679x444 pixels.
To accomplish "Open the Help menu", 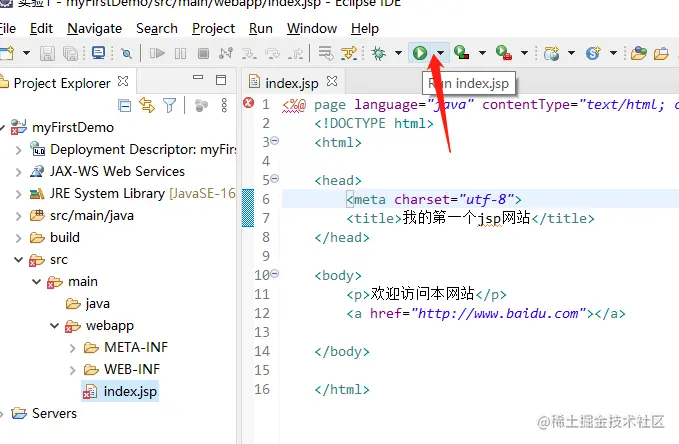I will 365,29.
